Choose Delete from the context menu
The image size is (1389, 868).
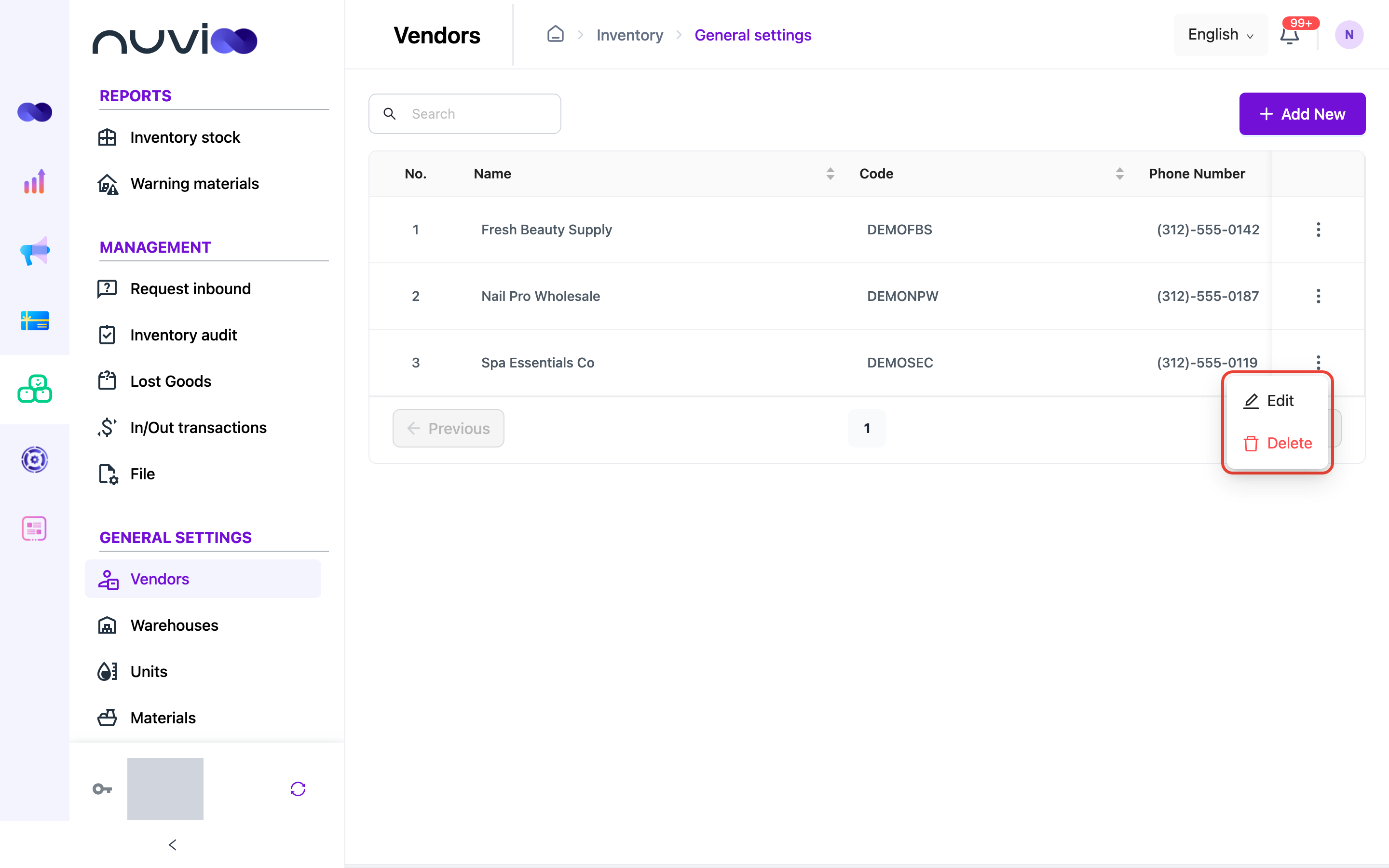click(1277, 443)
